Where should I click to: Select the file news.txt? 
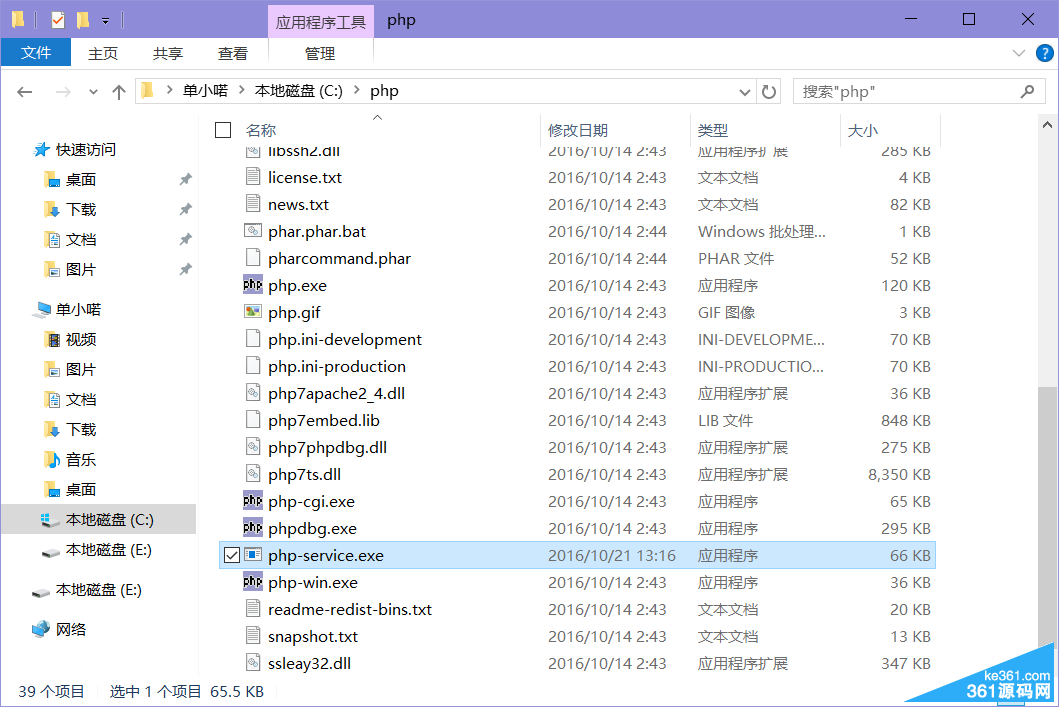(x=298, y=204)
